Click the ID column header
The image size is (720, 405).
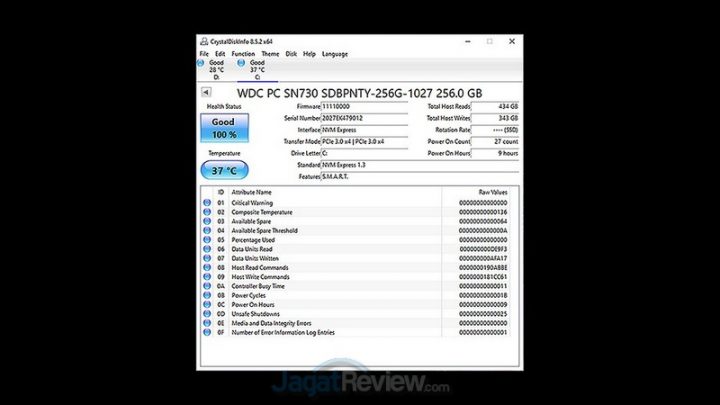(x=221, y=192)
